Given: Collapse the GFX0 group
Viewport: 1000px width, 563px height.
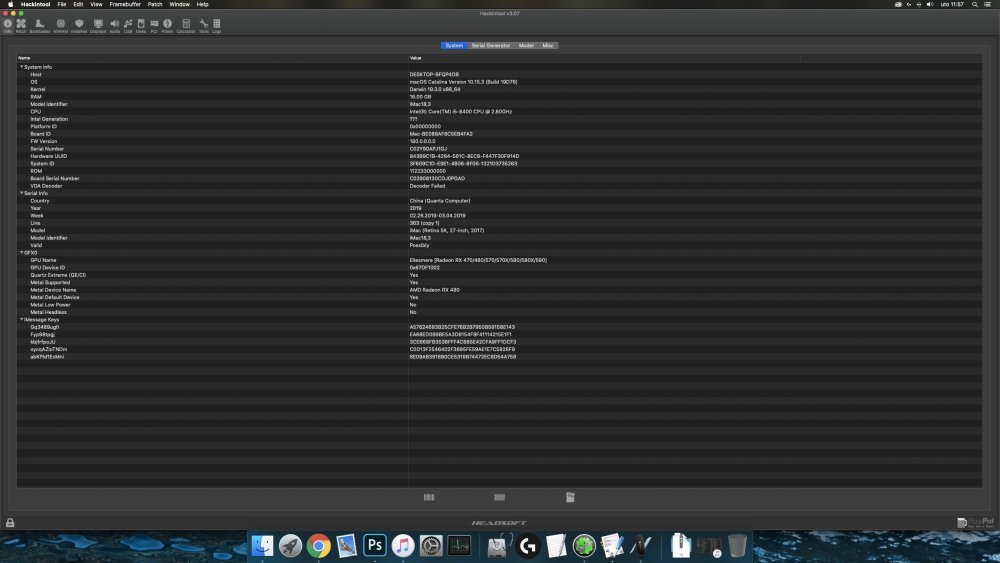Looking at the screenshot, I should 21,252.
